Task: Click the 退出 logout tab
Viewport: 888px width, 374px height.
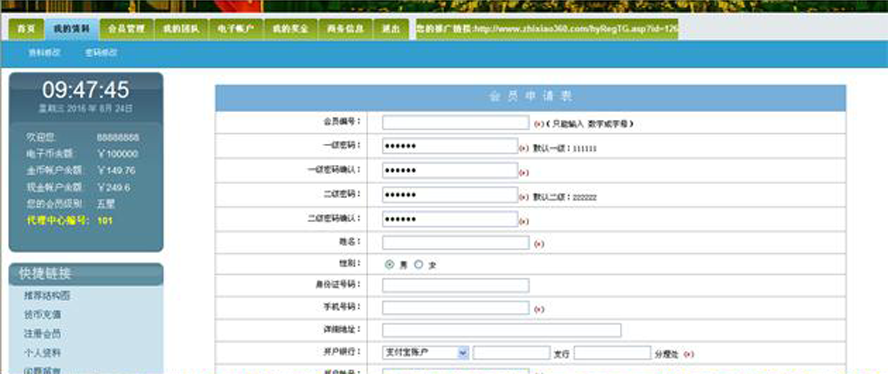Action: pos(391,29)
